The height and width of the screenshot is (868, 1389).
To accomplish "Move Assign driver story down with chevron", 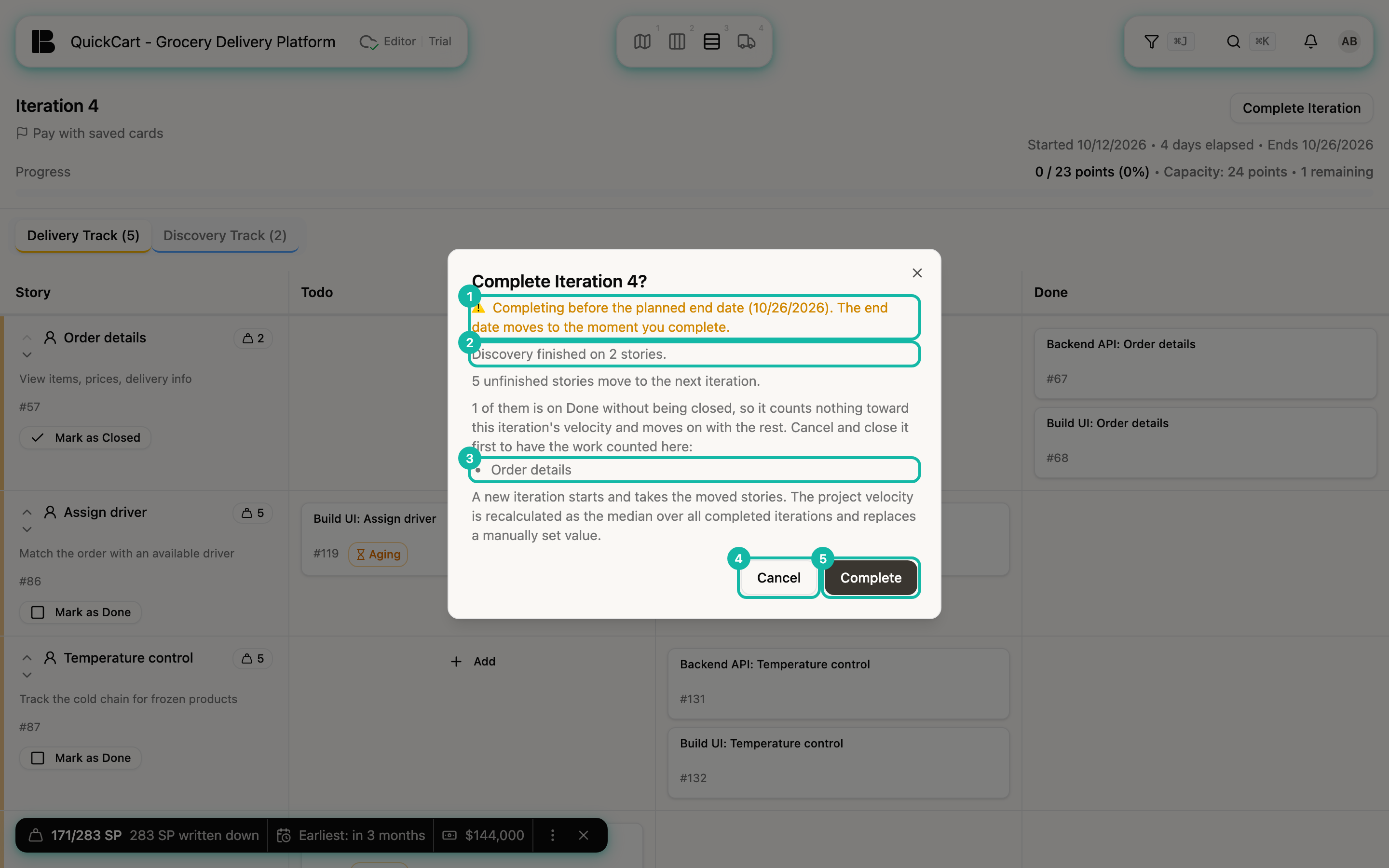I will pos(27,529).
